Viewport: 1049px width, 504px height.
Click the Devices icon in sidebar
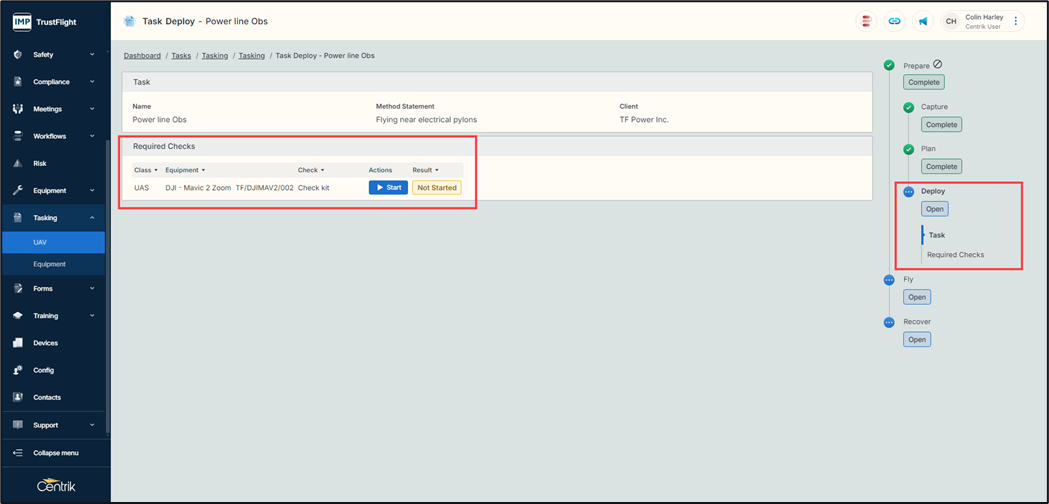17,343
